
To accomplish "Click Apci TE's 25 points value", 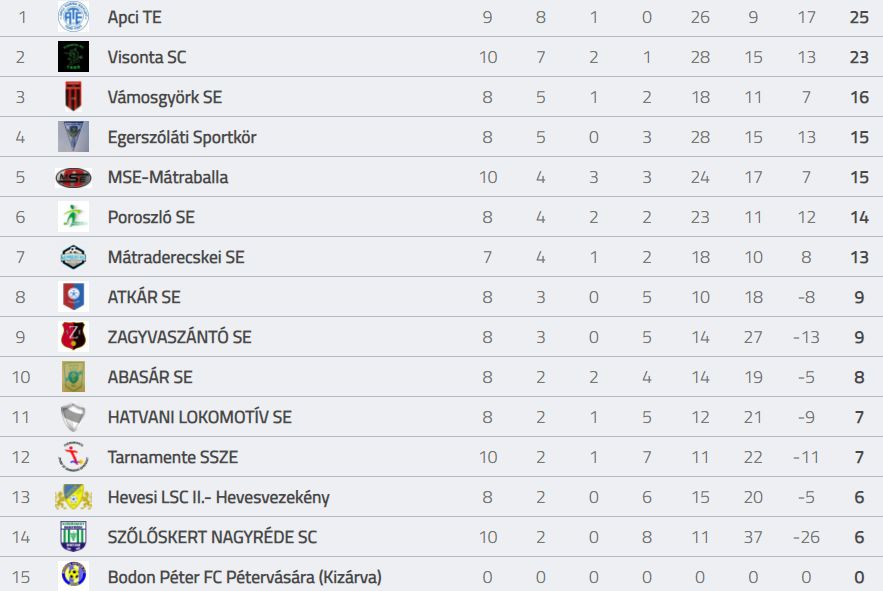I will pos(859,17).
